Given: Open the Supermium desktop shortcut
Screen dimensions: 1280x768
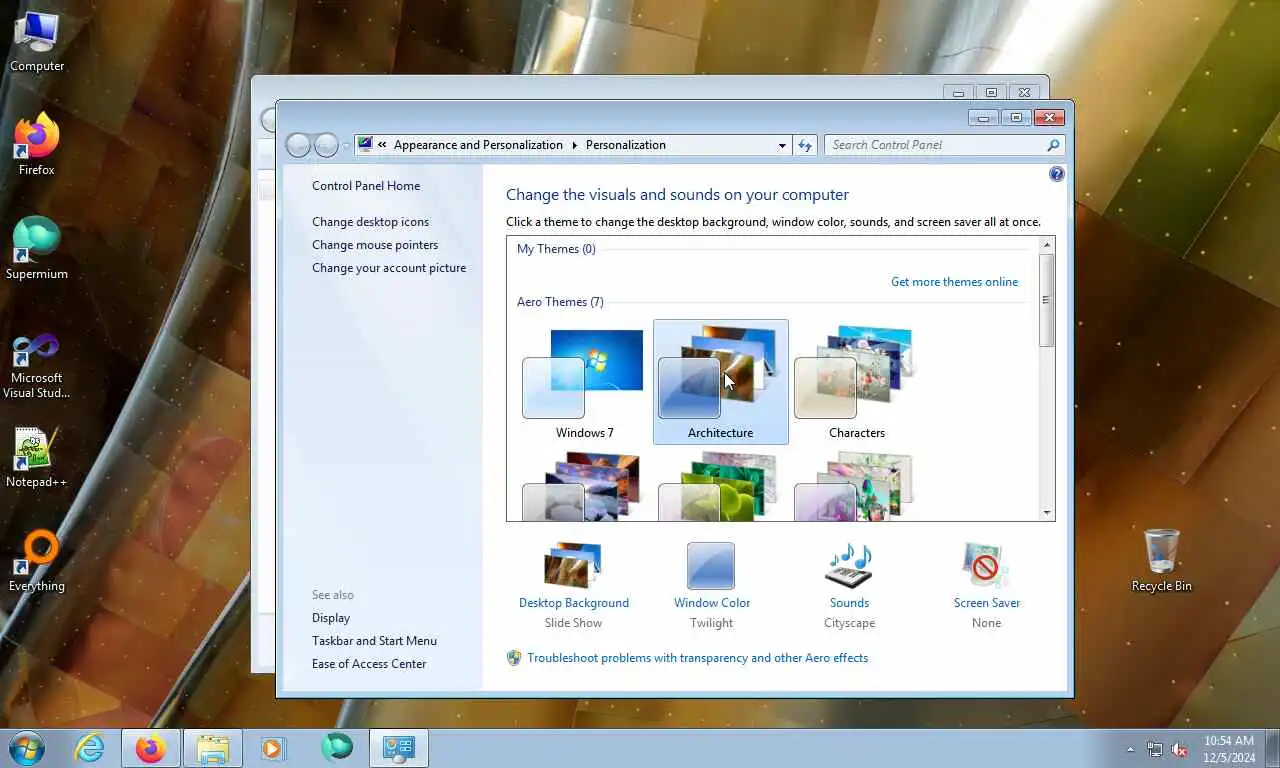Looking at the screenshot, I should (37, 248).
